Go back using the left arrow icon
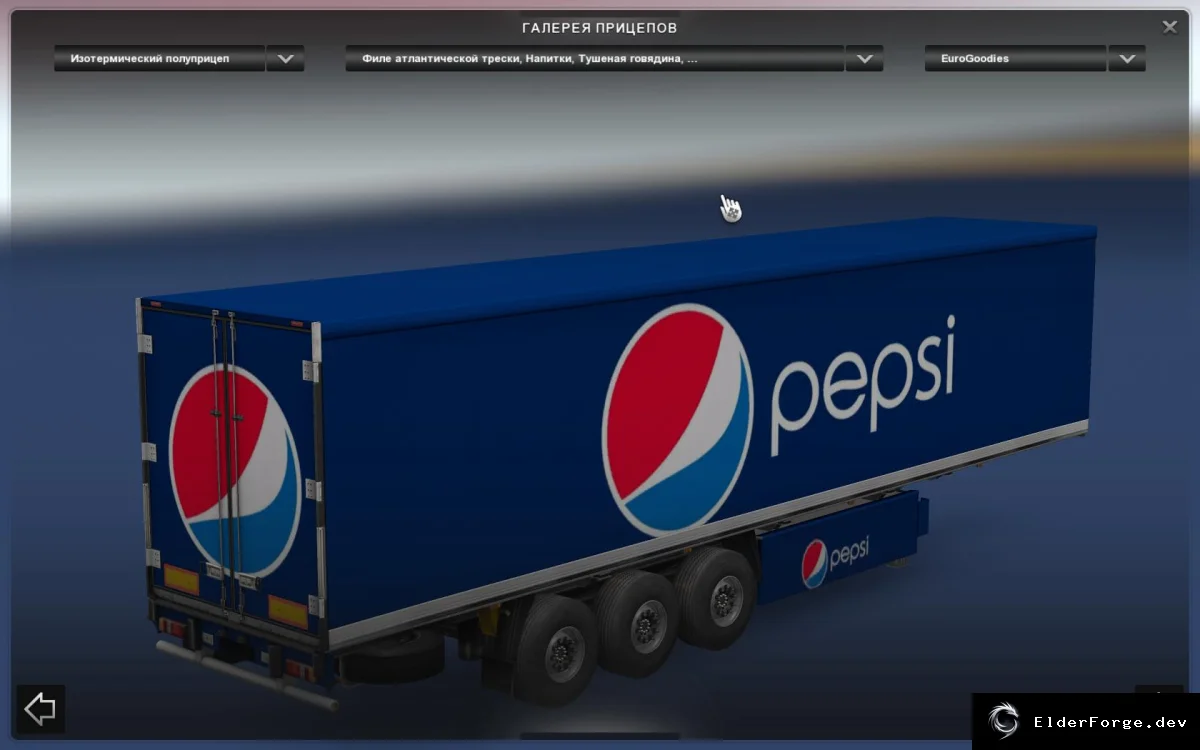This screenshot has height=750, width=1200. pos(40,709)
